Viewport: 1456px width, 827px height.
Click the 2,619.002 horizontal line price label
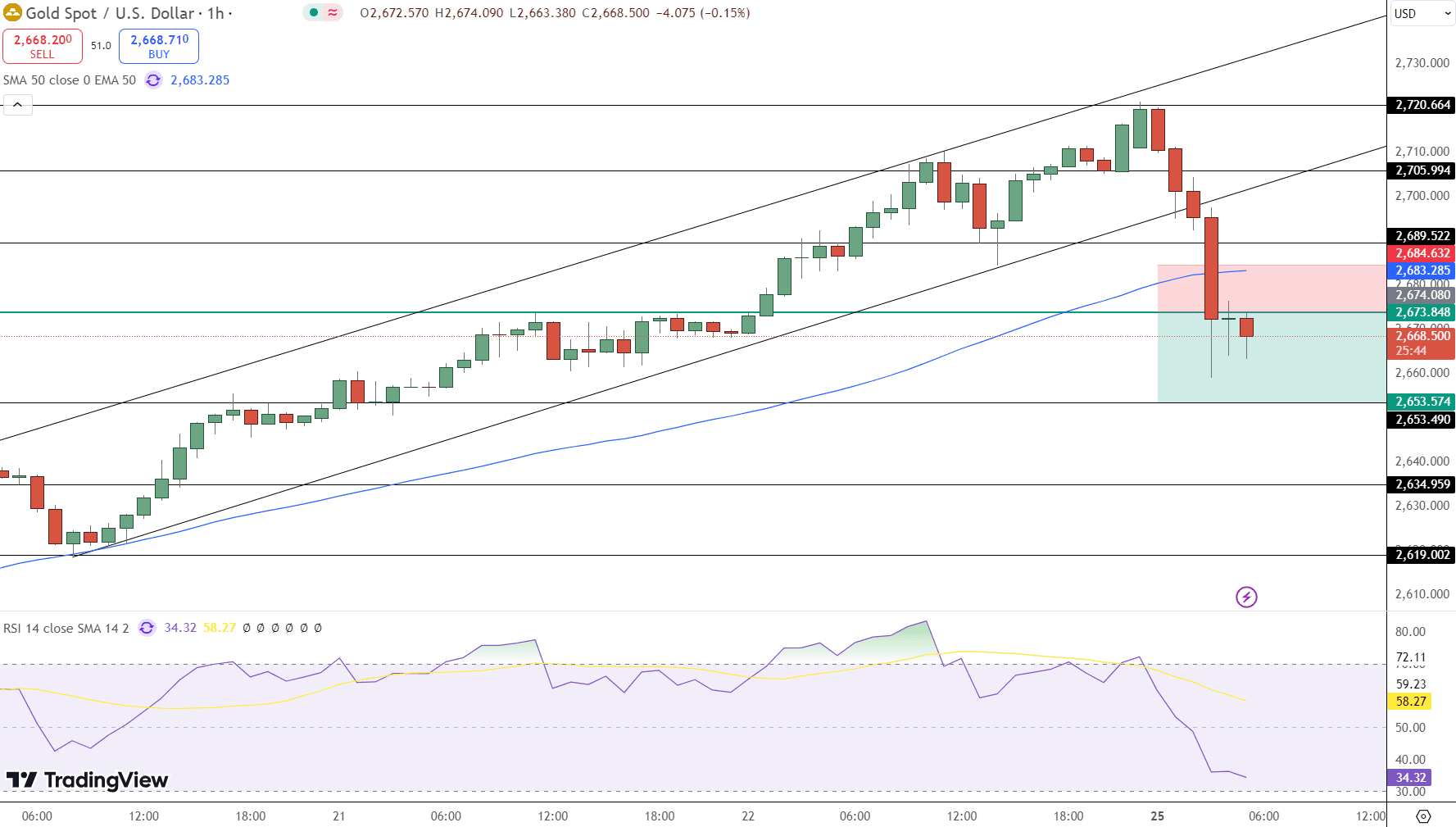coord(1422,555)
